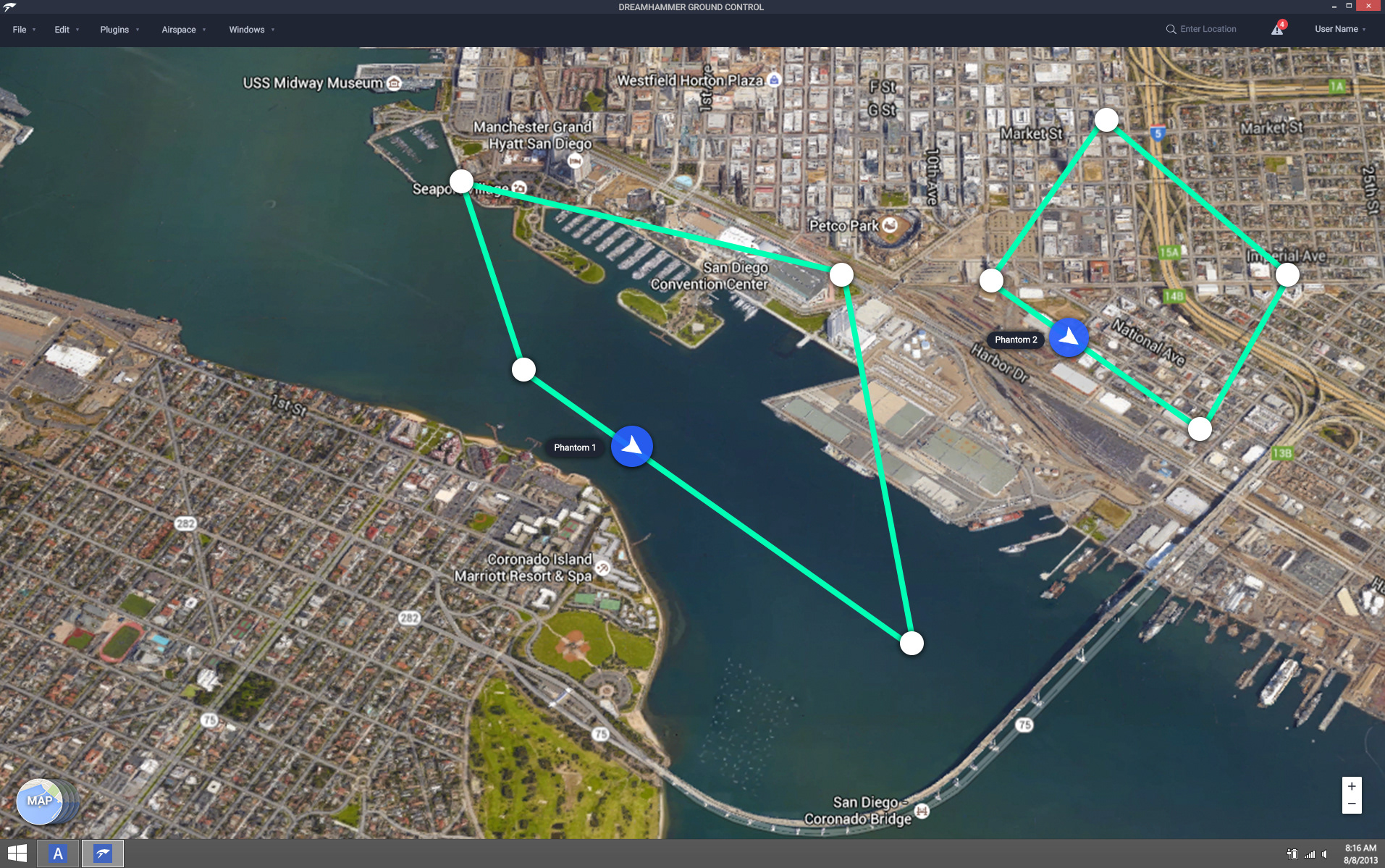Click the Enter Location search field
This screenshot has height=868, width=1385.
click(x=1208, y=29)
